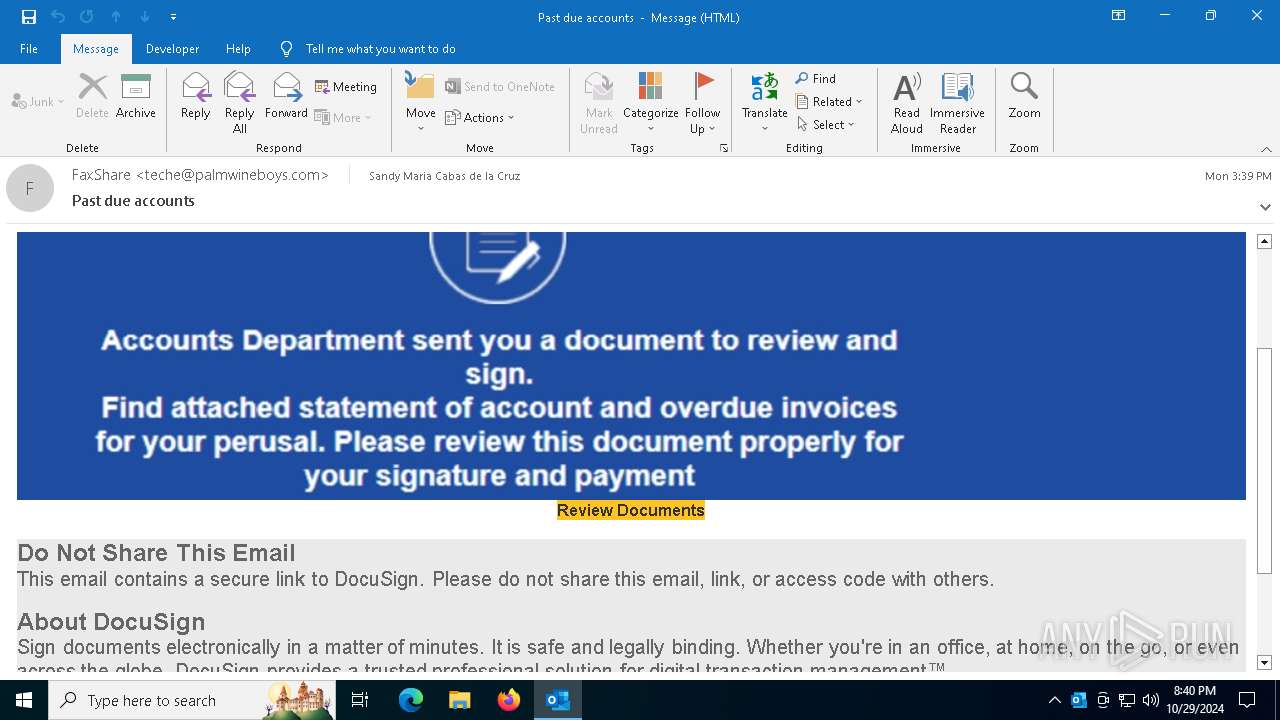Click the "Mon 3:39 PM" received time

click(x=1238, y=176)
